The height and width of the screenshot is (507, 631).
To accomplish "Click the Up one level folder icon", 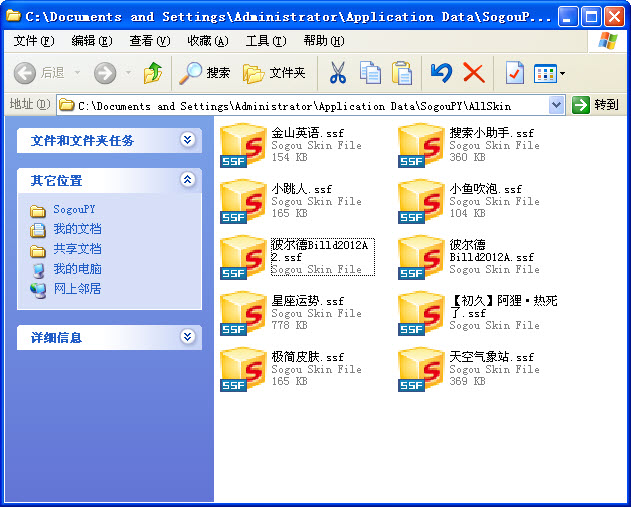I will 153,73.
